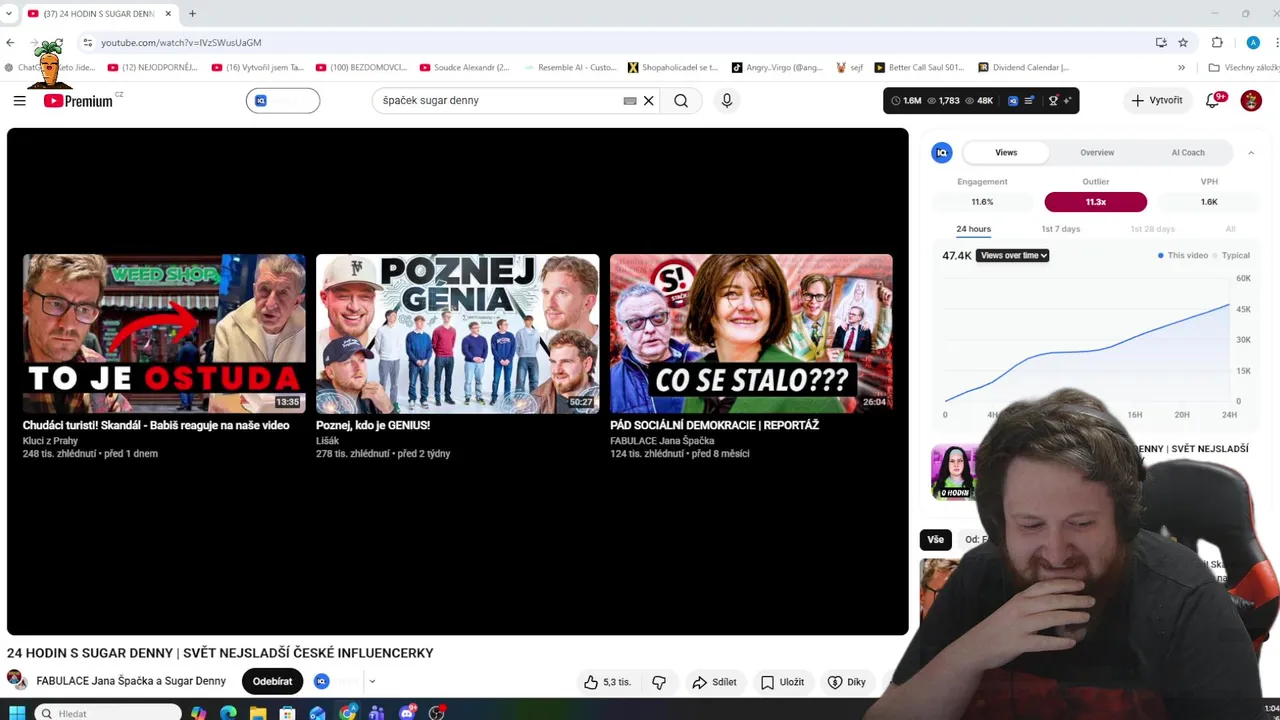Open the account avatar menu

[1251, 100]
